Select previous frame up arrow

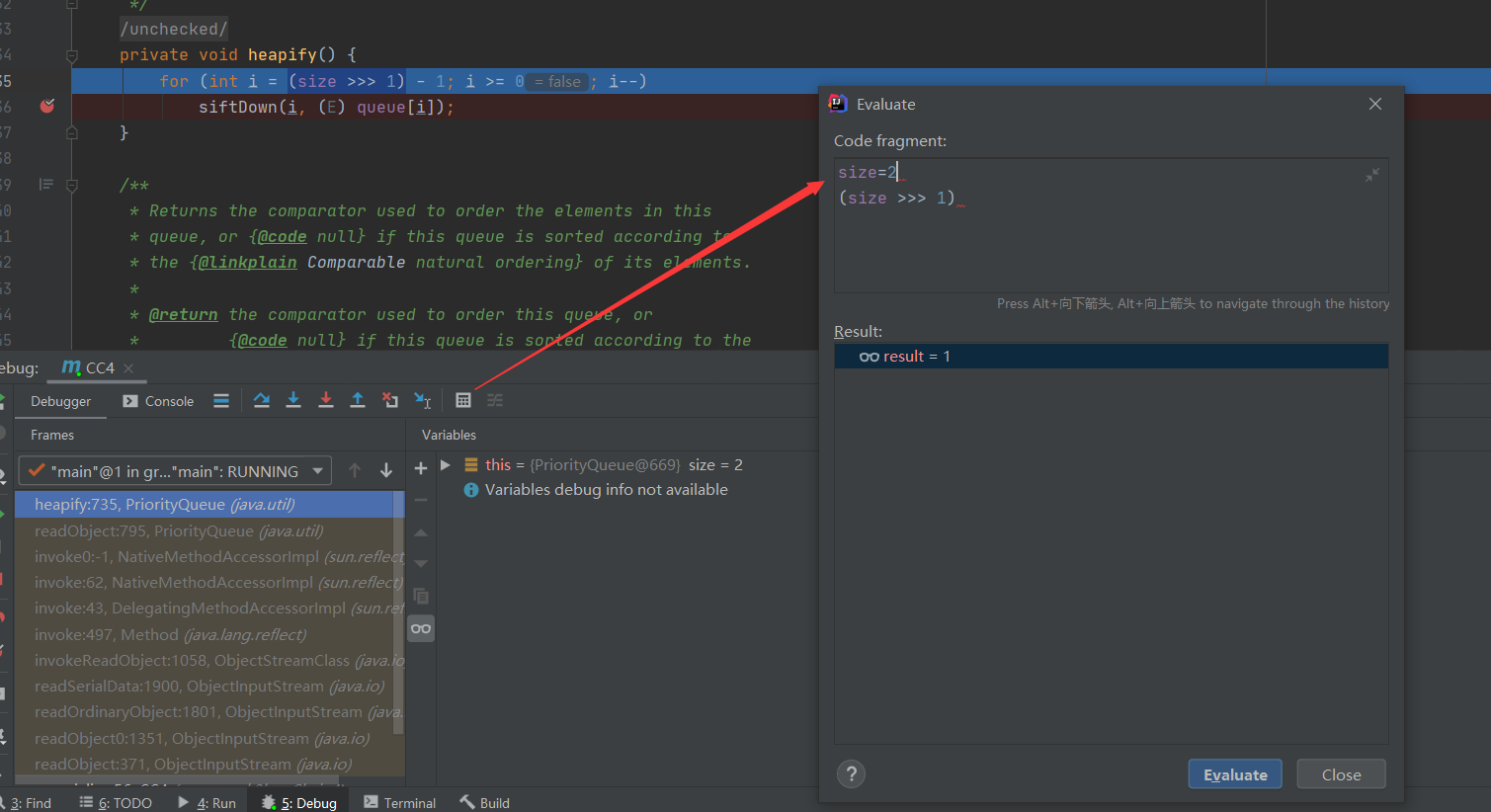[355, 471]
